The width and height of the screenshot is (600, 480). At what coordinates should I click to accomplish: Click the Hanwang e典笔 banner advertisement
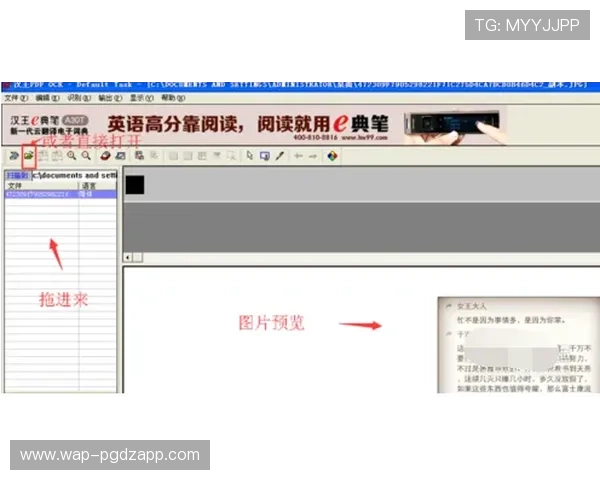[254, 125]
